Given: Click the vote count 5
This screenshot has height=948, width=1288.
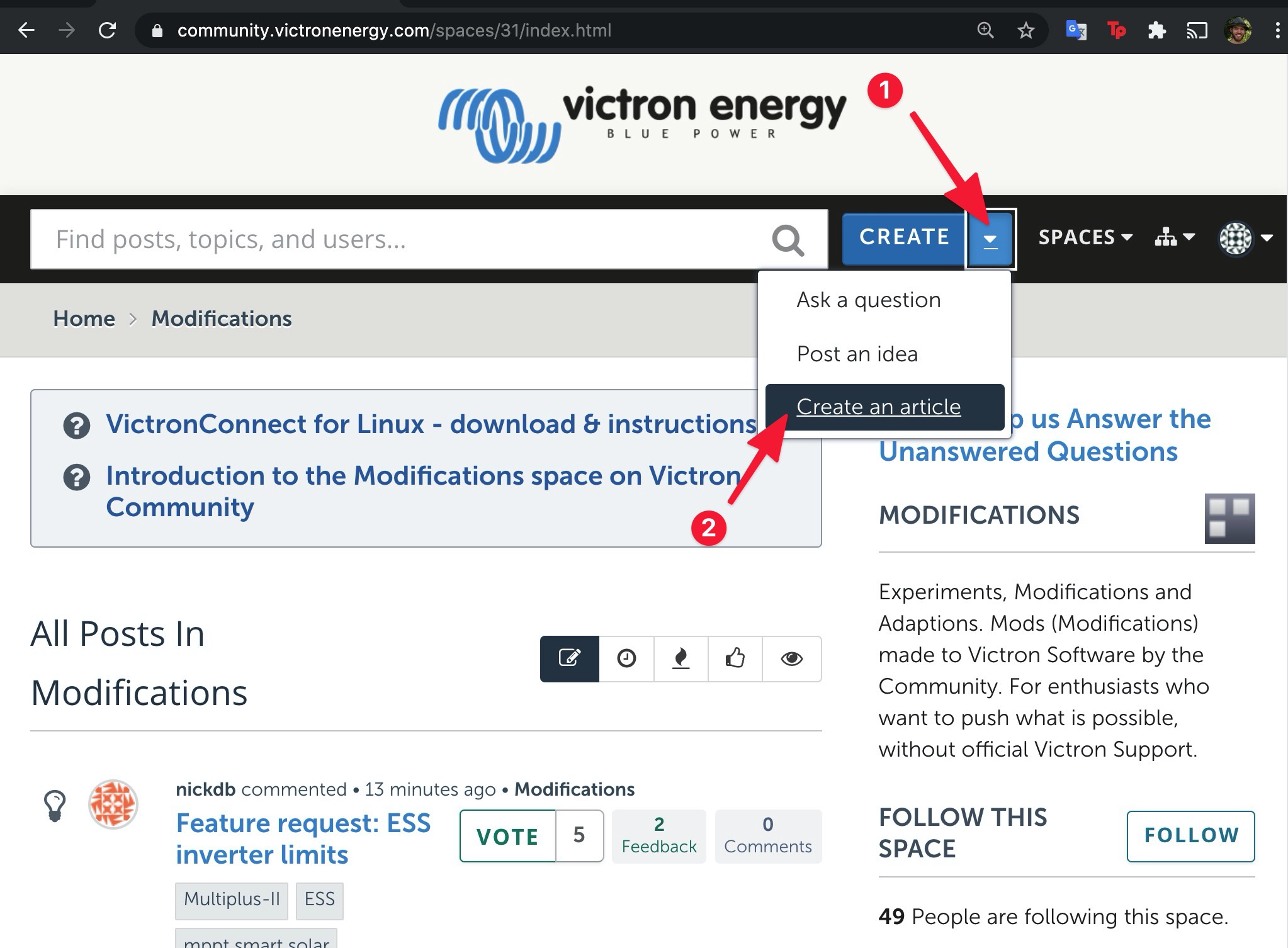Looking at the screenshot, I should tap(579, 836).
